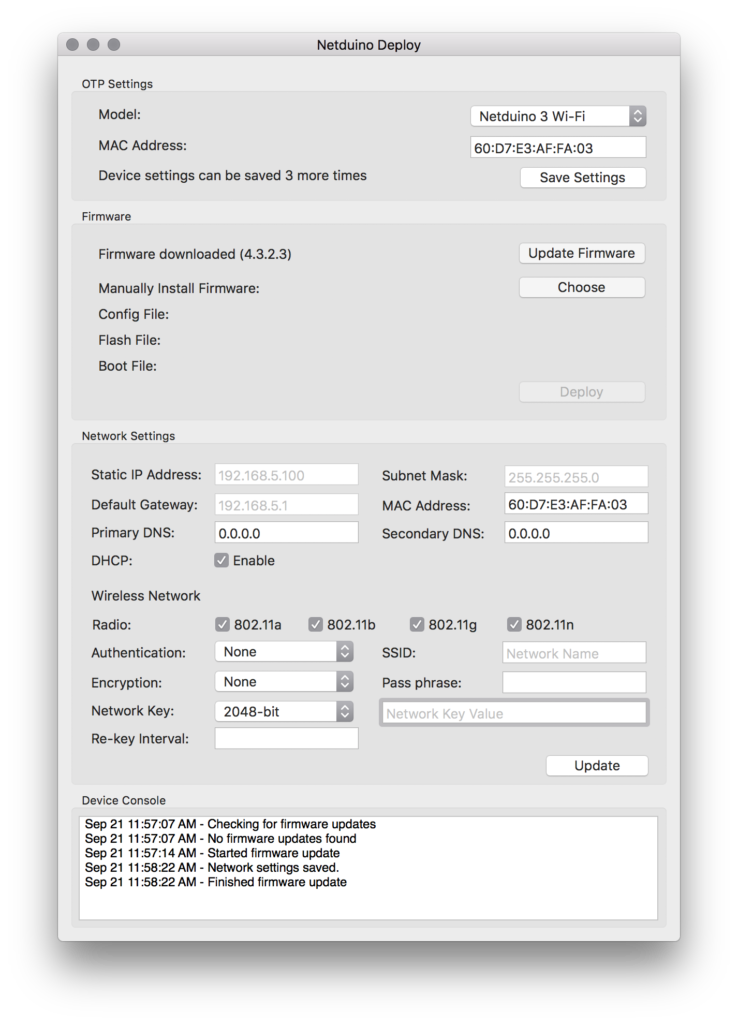Screen dimensions: 738x1024
Task: Click the Deploy button
Action: coord(581,392)
